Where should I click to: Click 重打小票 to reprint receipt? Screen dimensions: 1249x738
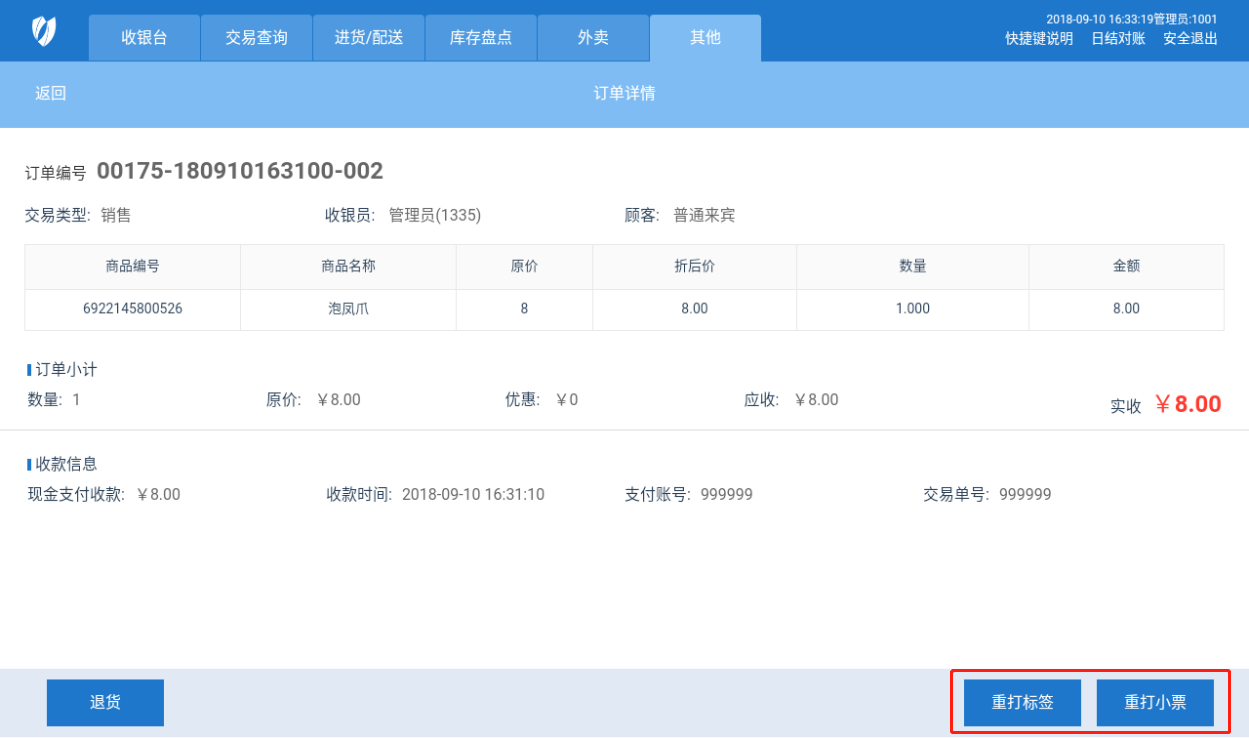coord(1155,703)
